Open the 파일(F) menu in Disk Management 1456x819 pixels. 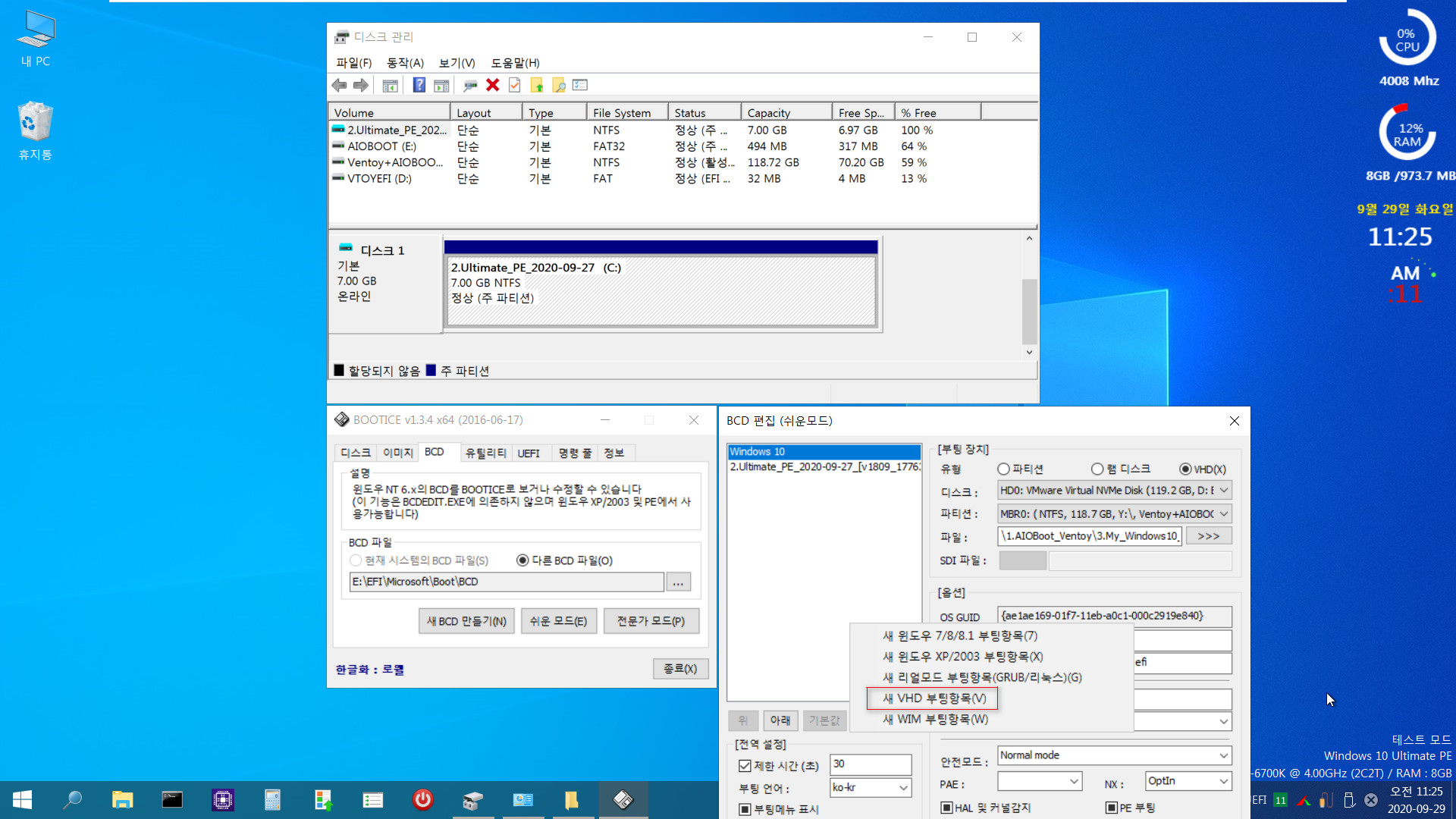[x=354, y=63]
